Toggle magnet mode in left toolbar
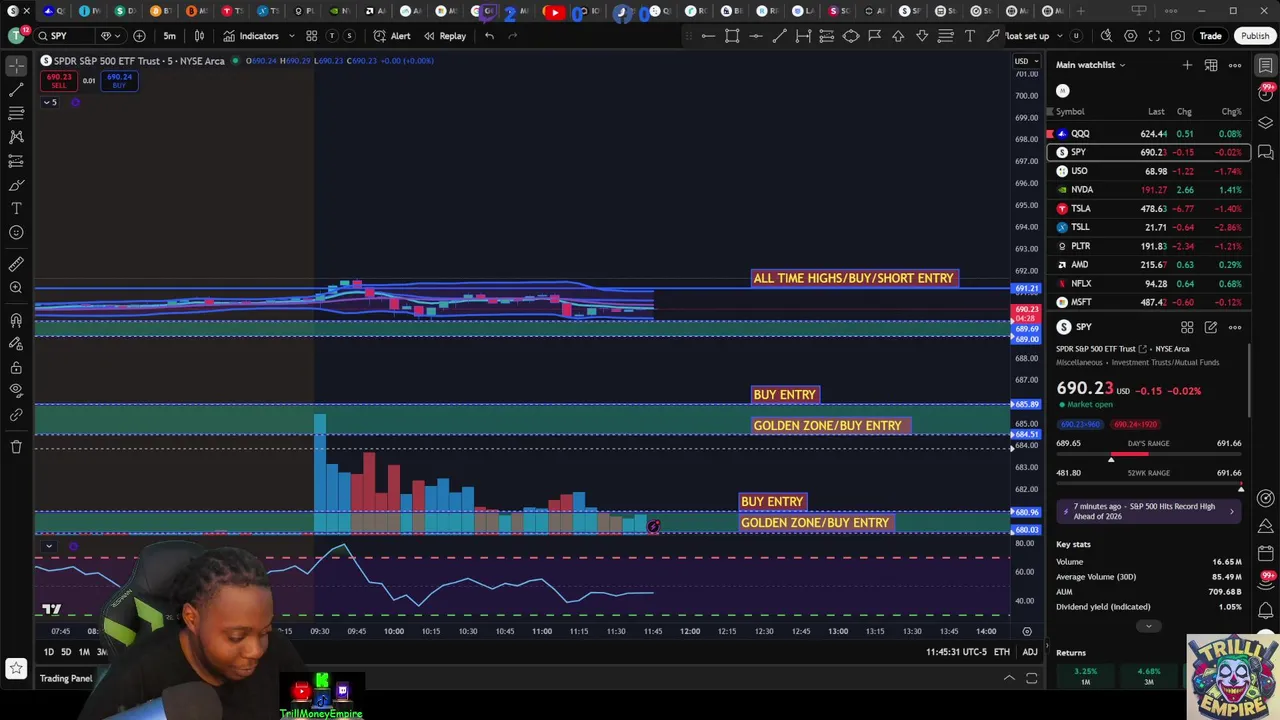 coord(16,320)
